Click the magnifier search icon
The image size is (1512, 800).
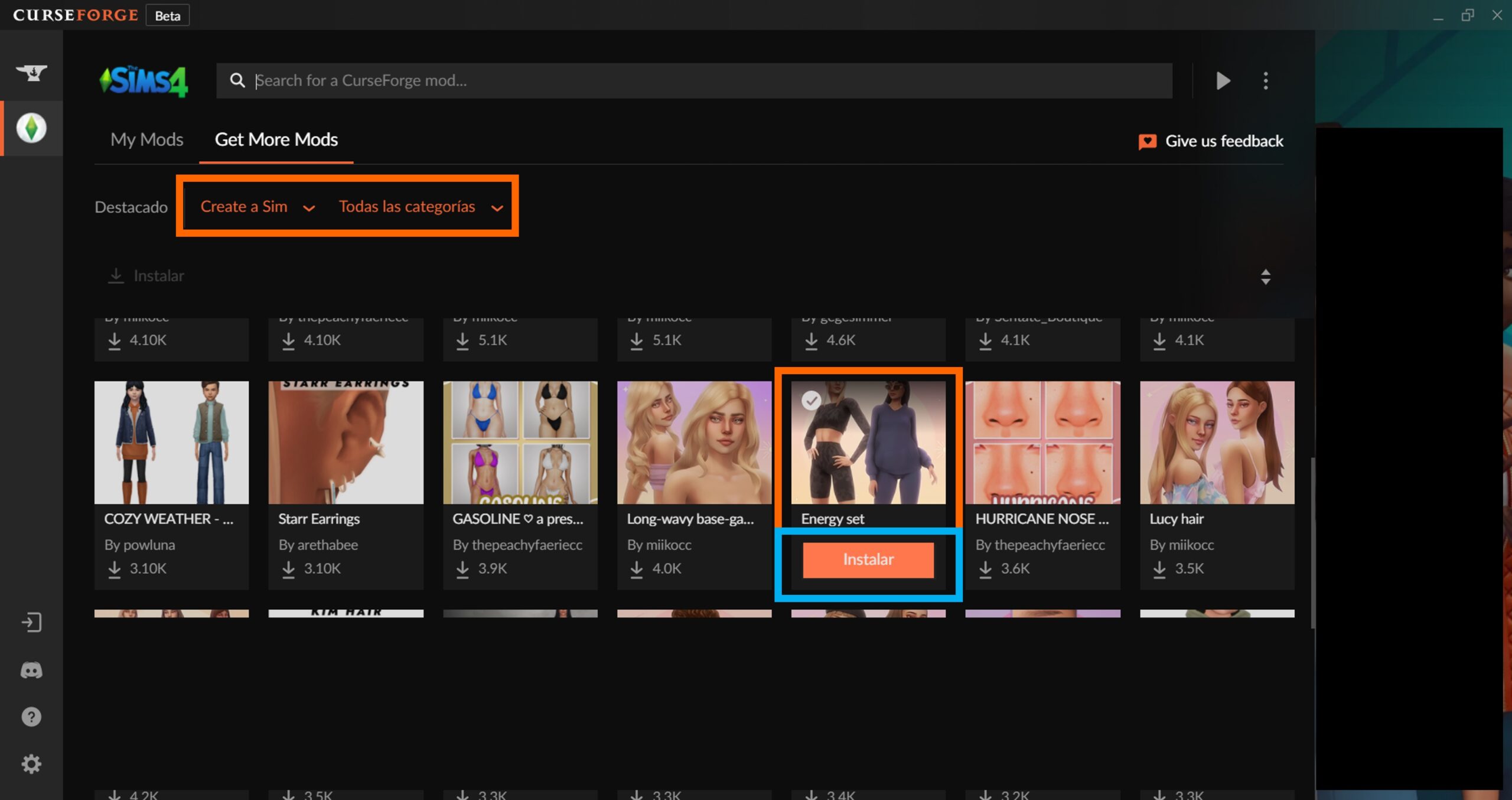237,81
